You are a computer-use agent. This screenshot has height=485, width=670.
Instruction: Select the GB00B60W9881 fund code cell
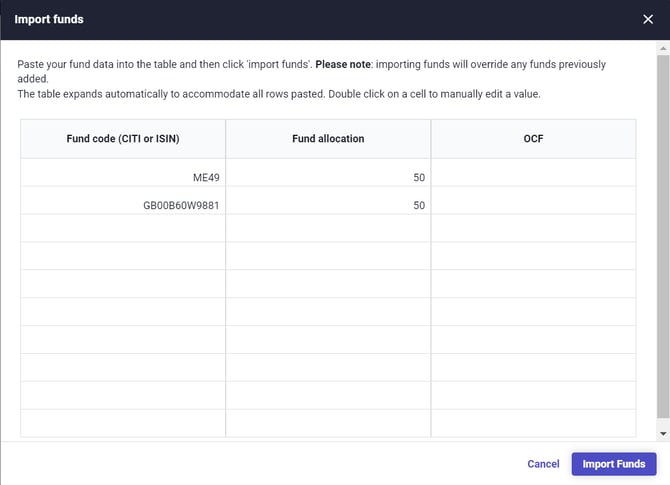[x=123, y=206]
